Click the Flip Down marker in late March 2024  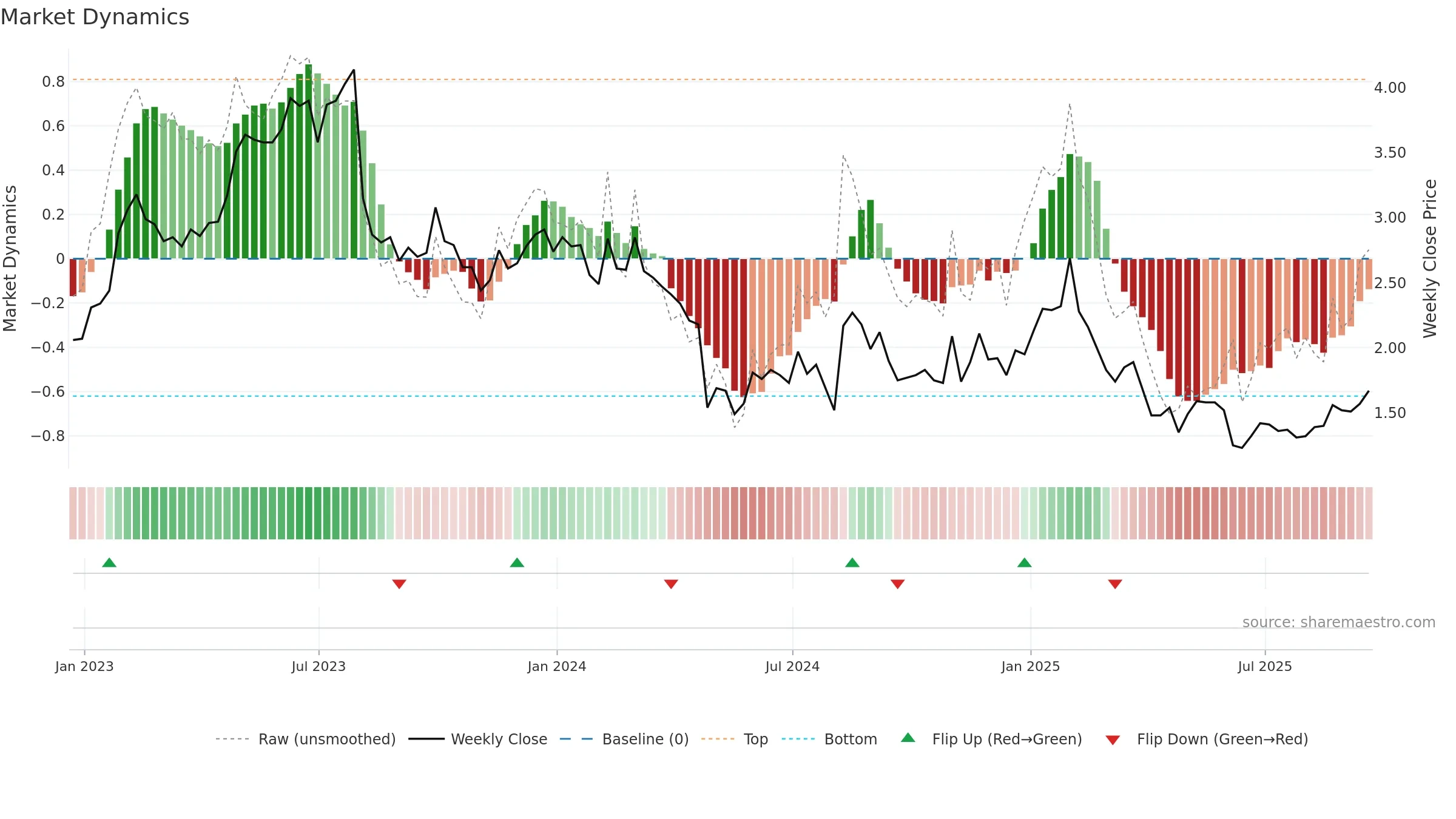coord(671,584)
